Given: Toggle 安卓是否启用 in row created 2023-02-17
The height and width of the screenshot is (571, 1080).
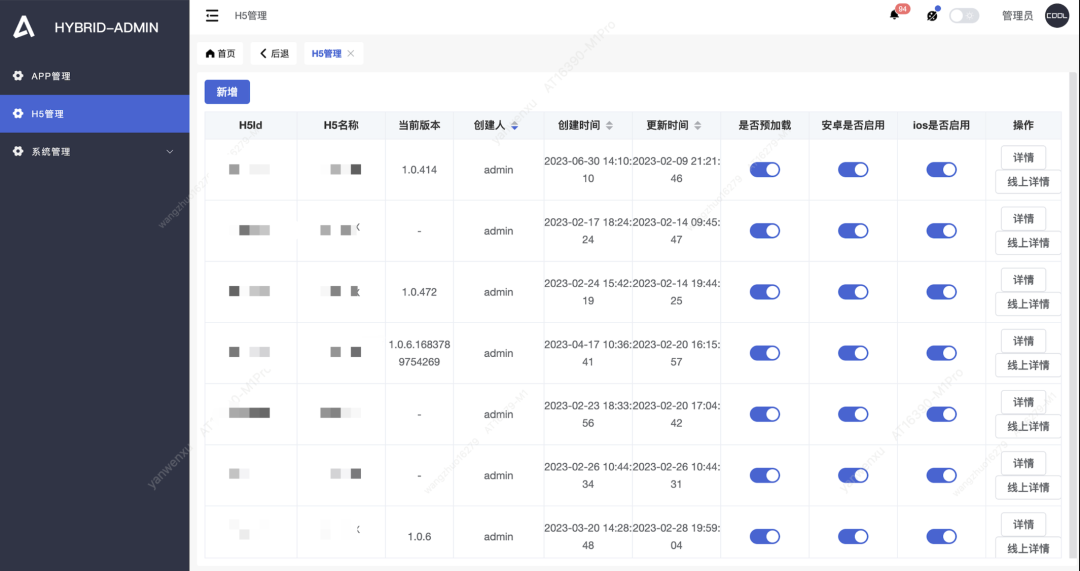Looking at the screenshot, I should (853, 231).
